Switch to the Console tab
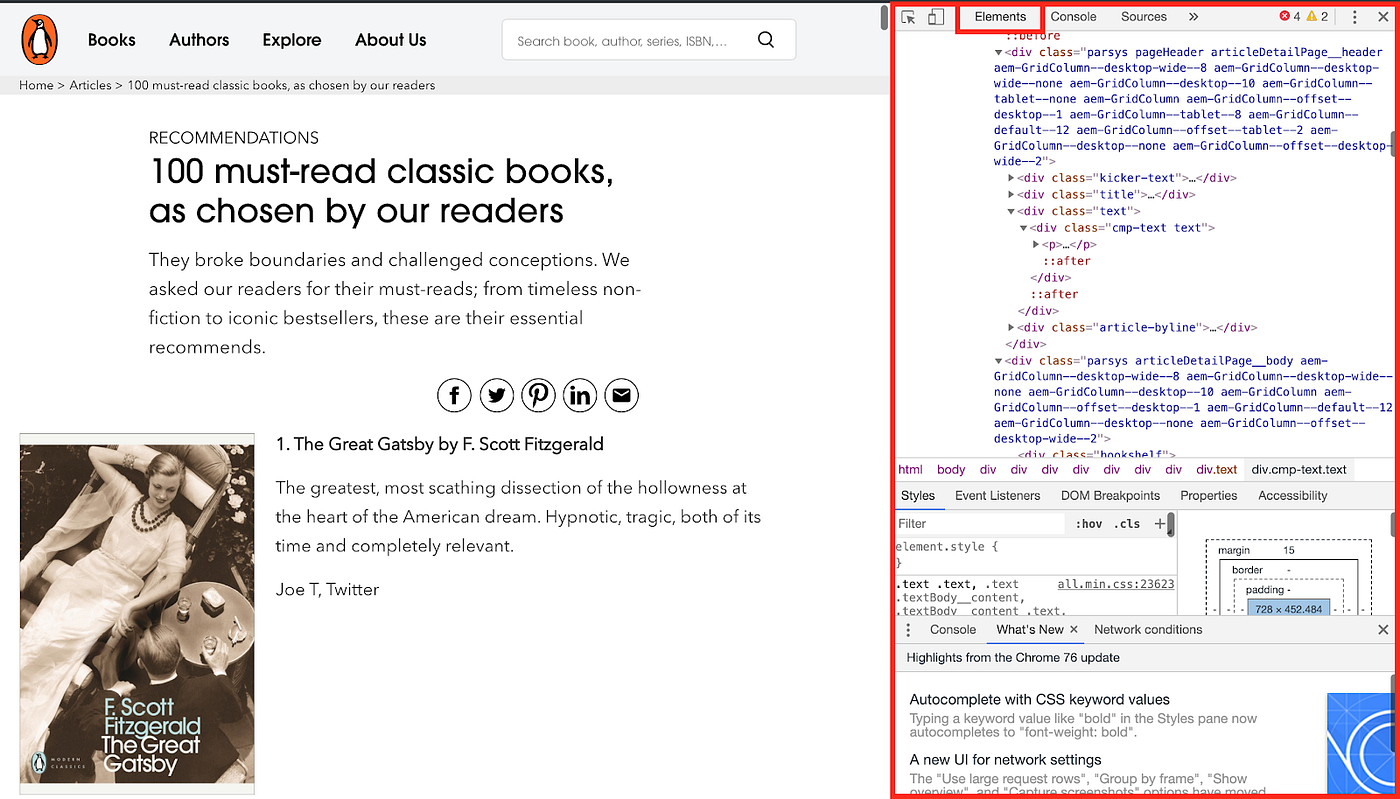1400x799 pixels. pyautogui.click(x=1074, y=17)
